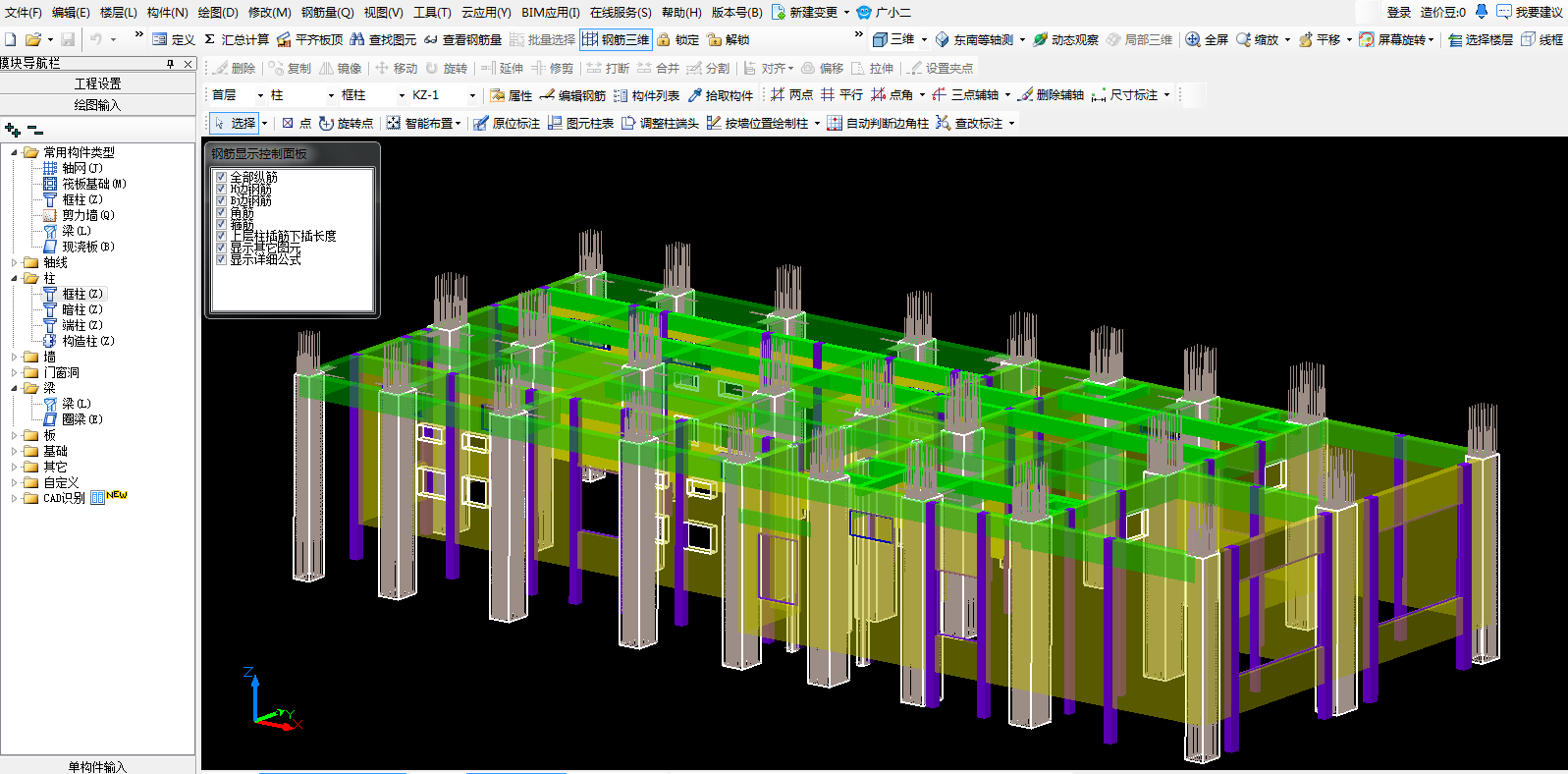This screenshot has width=1568, height=774.
Task: Open the BIM应用(I) menu
Action: click(550, 12)
